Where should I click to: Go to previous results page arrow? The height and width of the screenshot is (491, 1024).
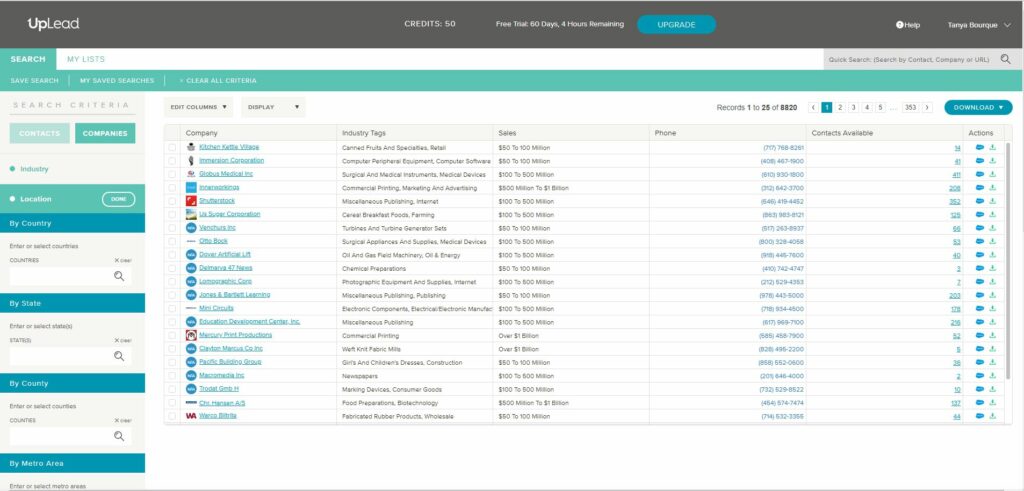pos(813,107)
